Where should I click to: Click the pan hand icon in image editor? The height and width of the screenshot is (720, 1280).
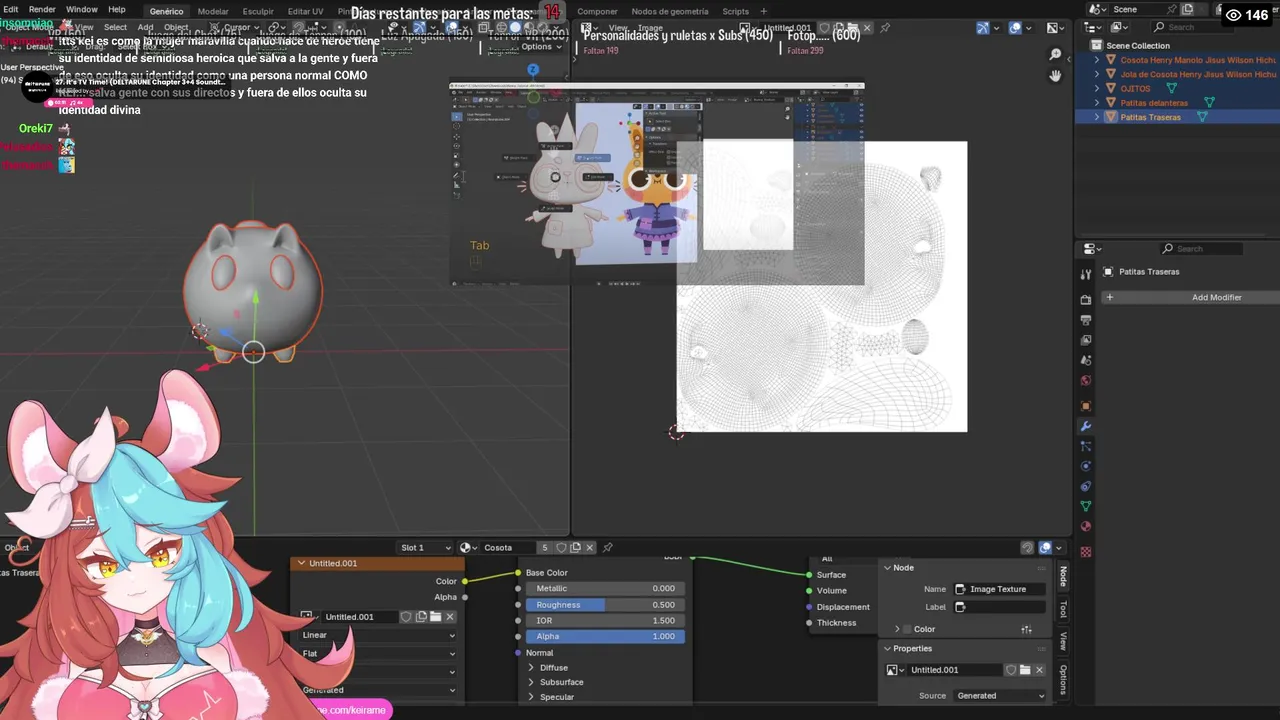pyautogui.click(x=1055, y=75)
